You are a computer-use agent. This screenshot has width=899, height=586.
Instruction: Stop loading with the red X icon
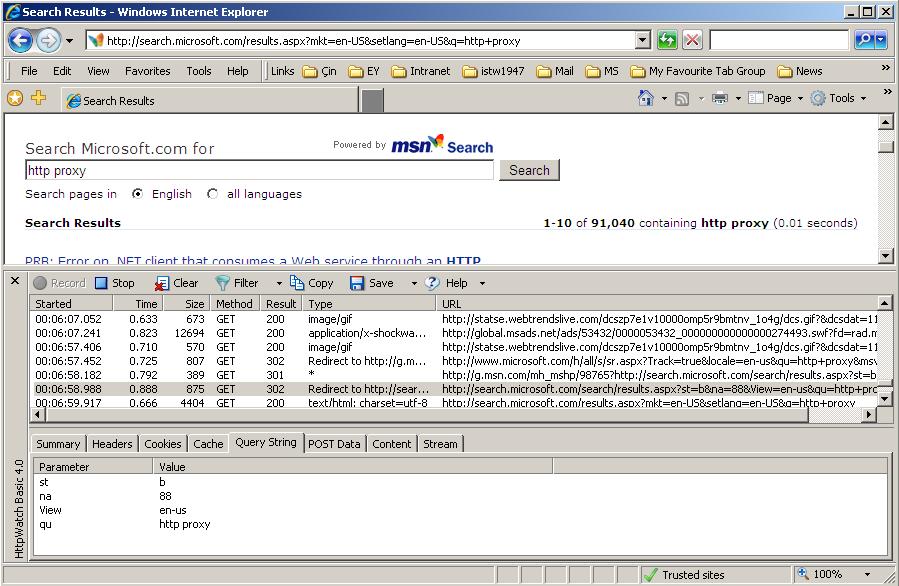tap(692, 40)
